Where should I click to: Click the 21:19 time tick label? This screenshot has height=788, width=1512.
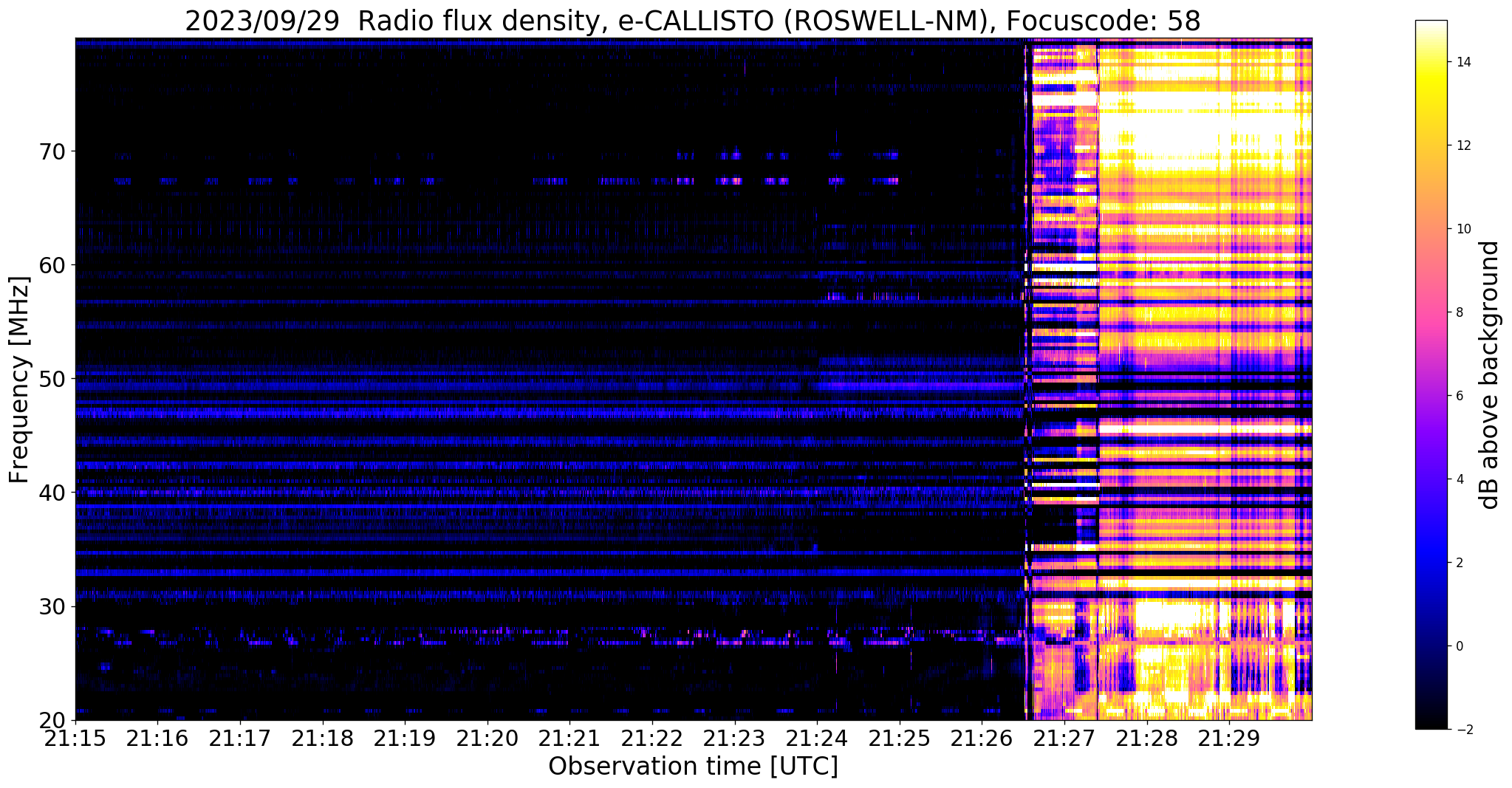click(405, 738)
